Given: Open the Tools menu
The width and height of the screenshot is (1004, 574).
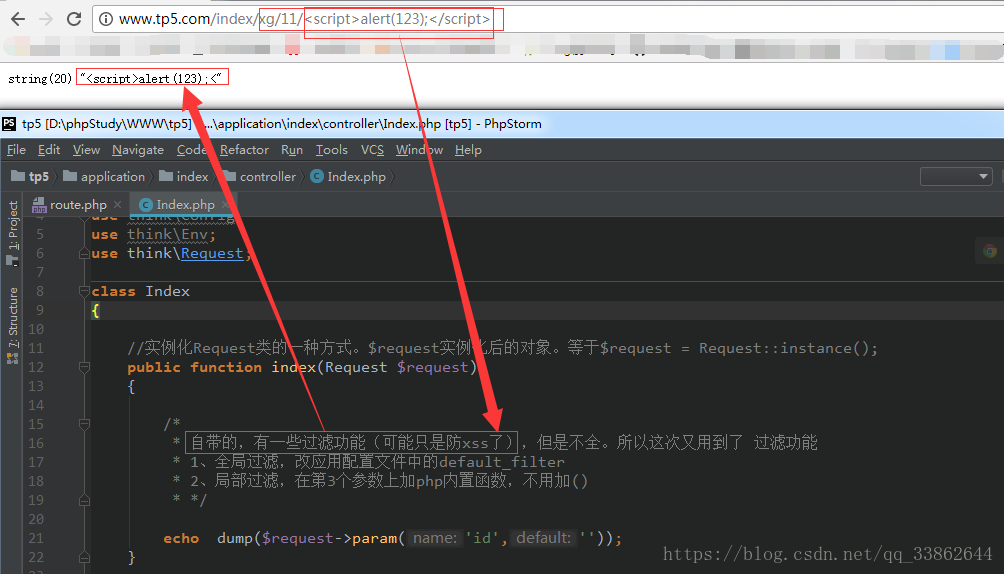Looking at the screenshot, I should point(331,150).
